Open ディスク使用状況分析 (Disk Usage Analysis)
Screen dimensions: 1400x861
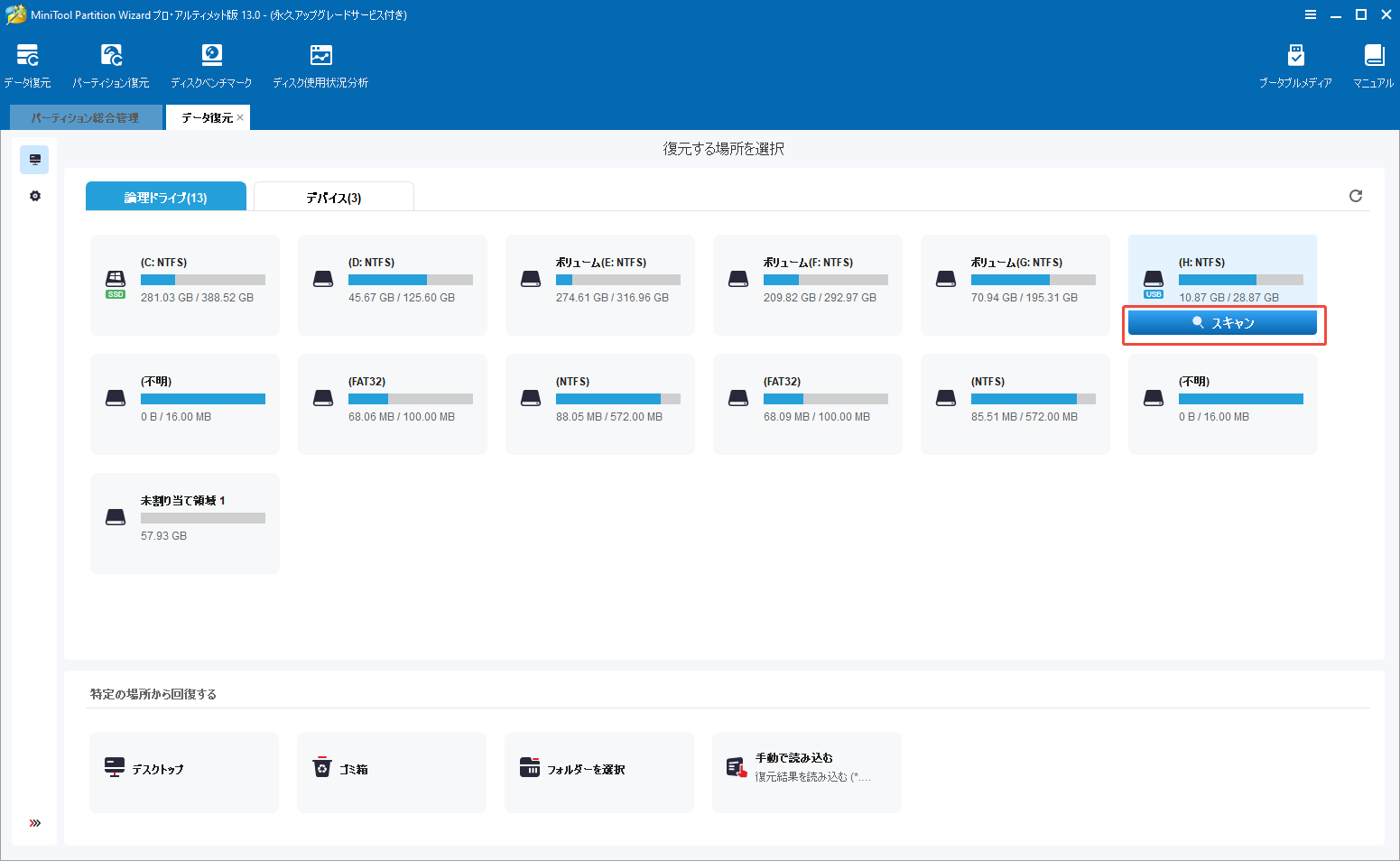click(x=320, y=63)
